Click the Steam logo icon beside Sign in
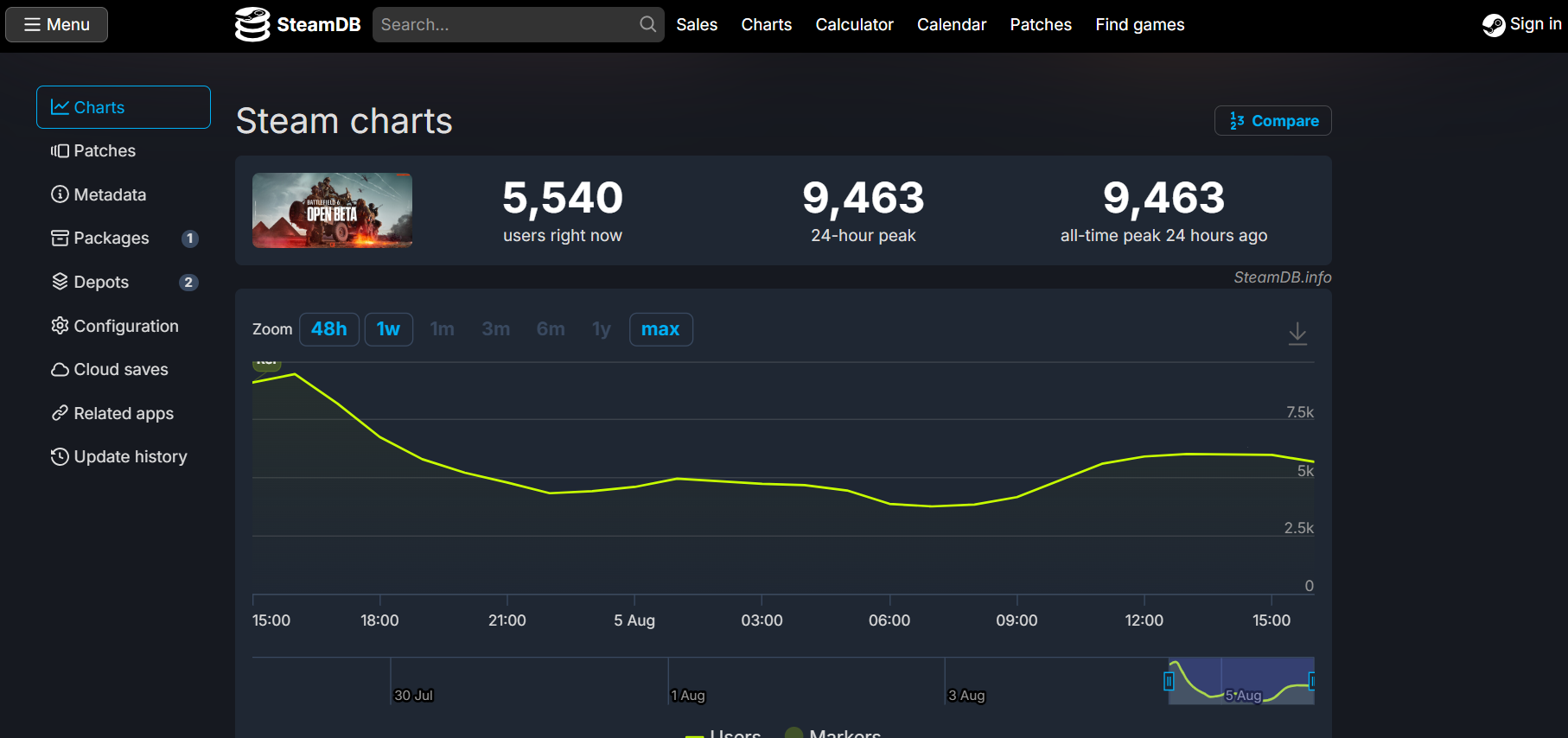 (x=1494, y=25)
